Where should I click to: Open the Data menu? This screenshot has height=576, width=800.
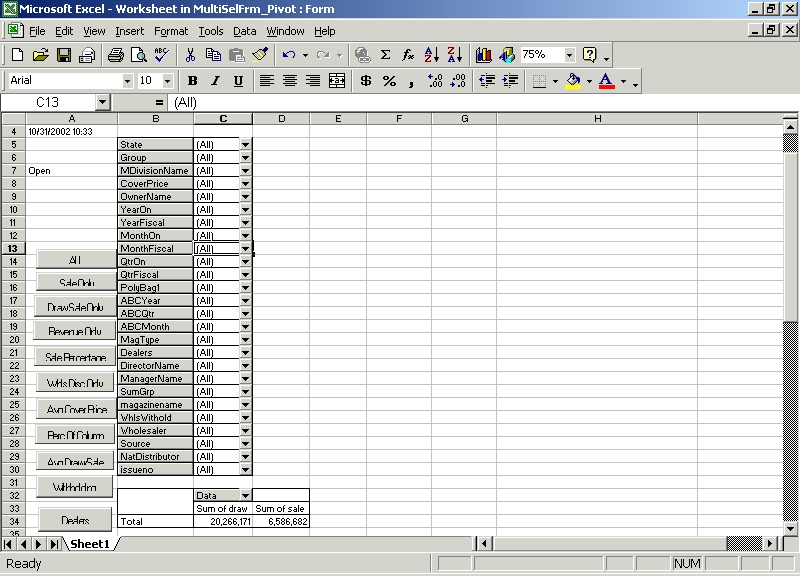[x=245, y=31]
